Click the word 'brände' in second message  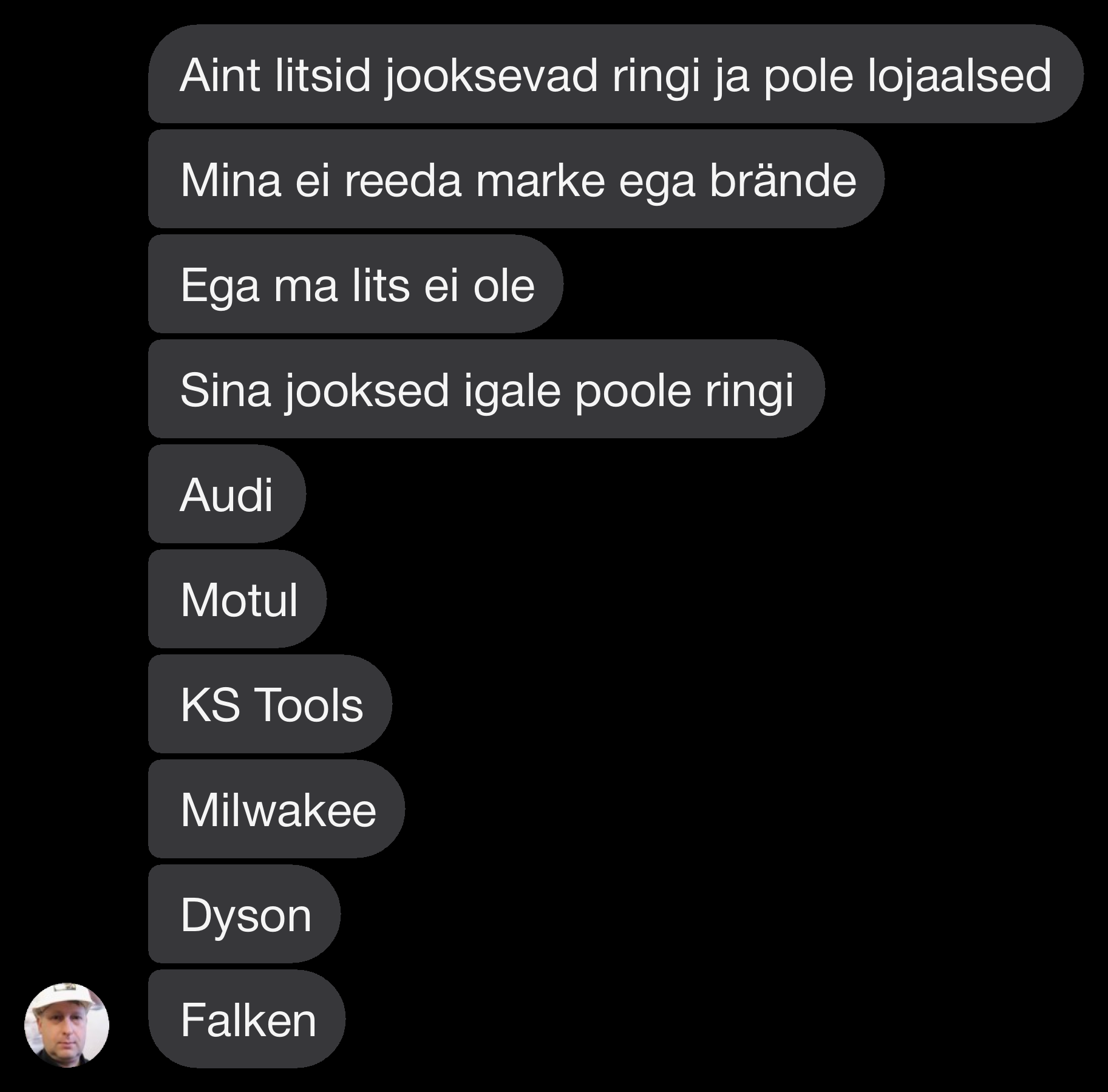pyautogui.click(x=783, y=180)
